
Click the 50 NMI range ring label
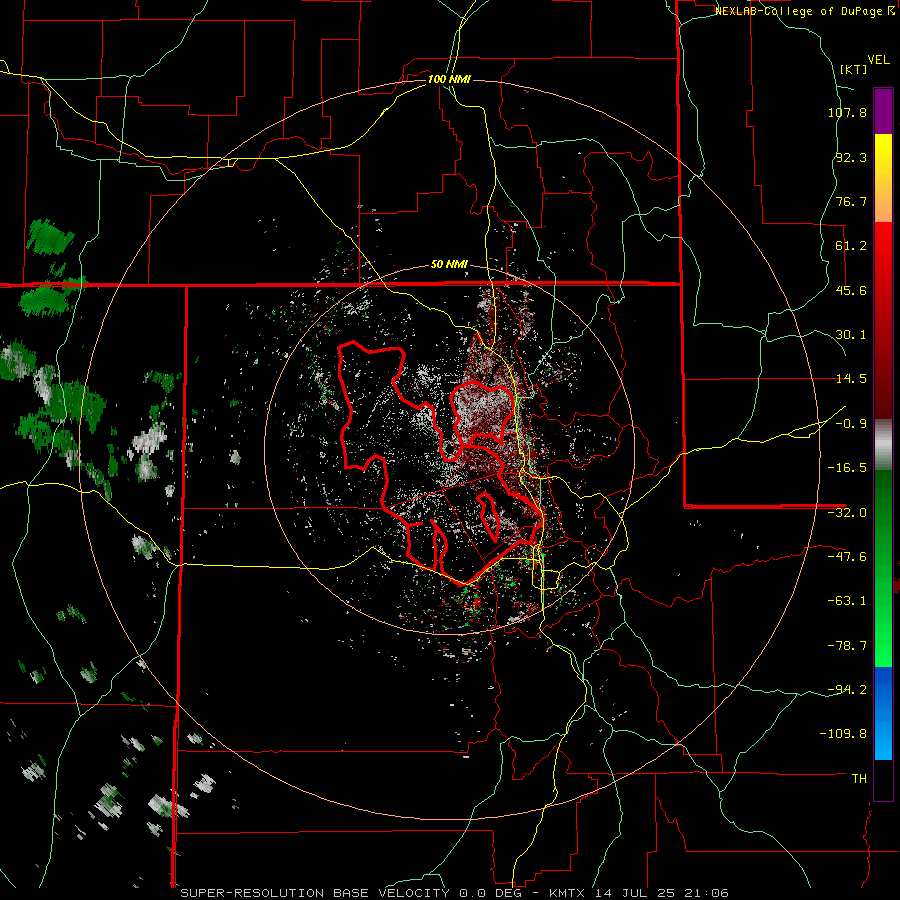[x=449, y=265]
